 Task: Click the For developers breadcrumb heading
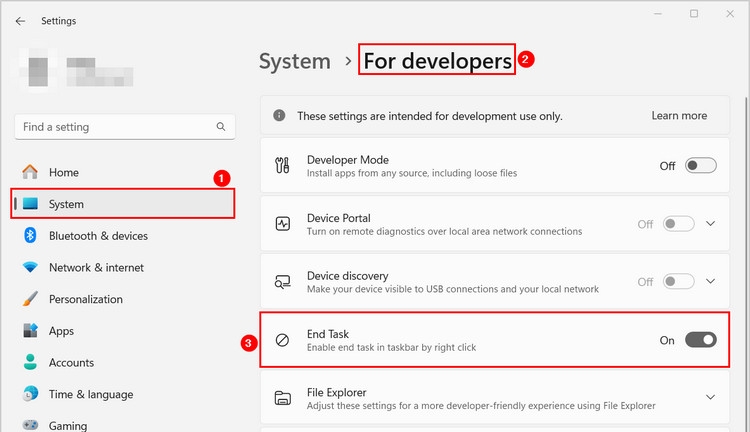pos(437,61)
